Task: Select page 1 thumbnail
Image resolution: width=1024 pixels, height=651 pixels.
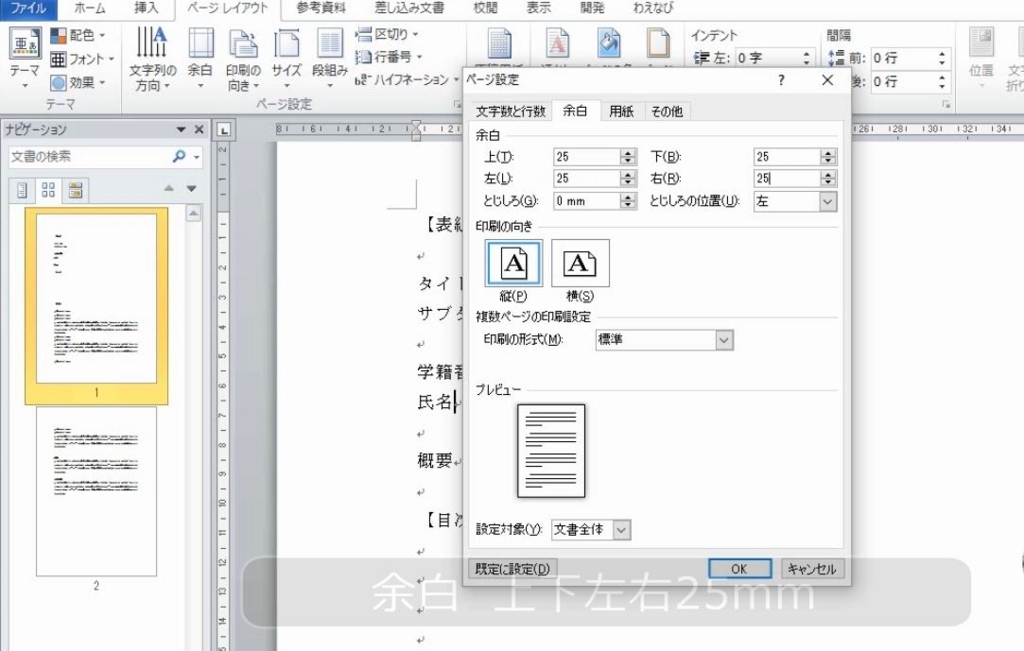Action: 96,299
